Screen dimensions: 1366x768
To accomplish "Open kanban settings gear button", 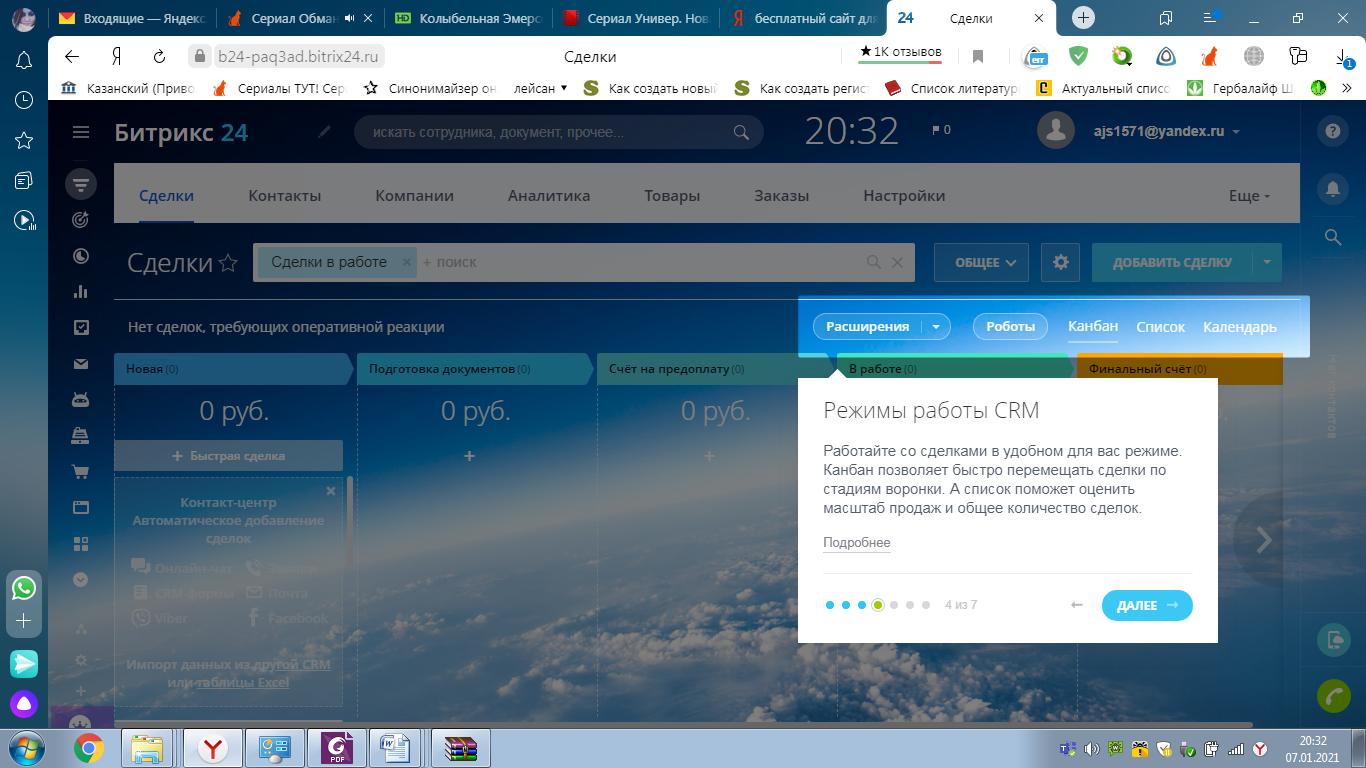I will [x=1060, y=262].
